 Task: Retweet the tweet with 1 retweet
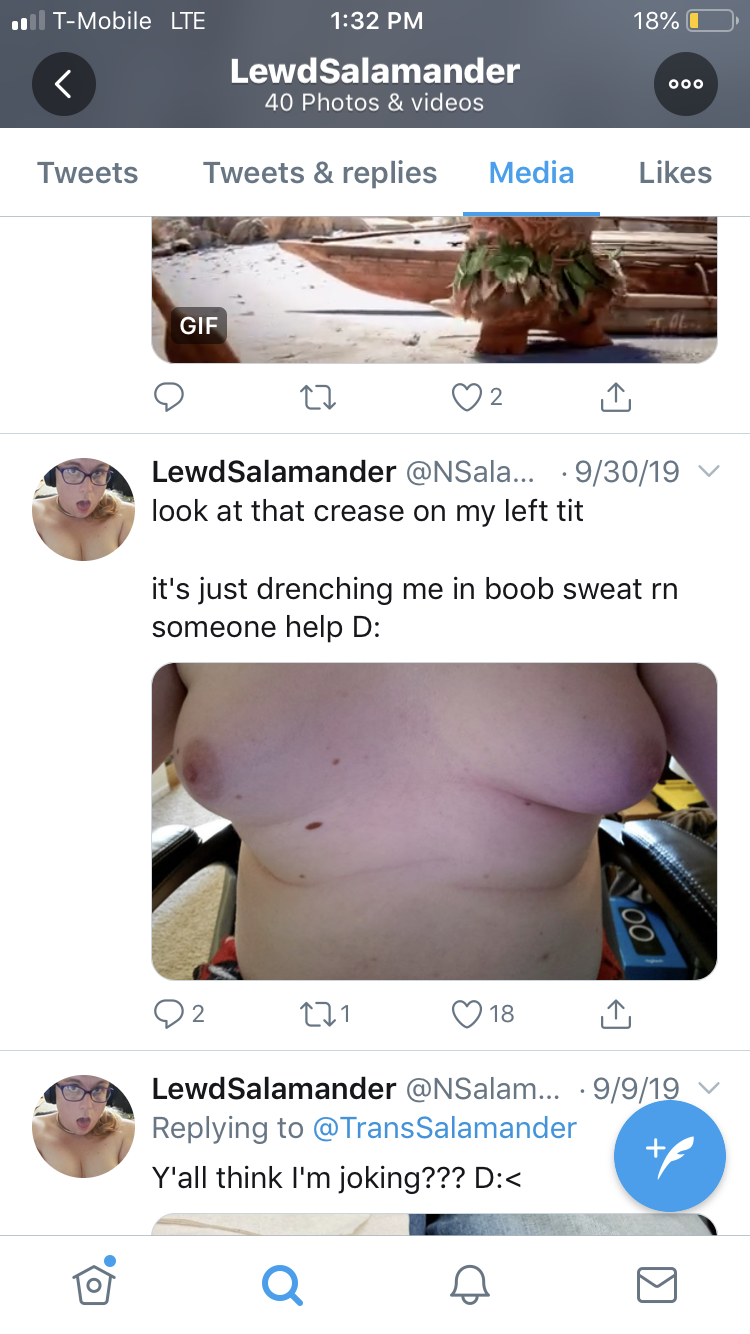tap(326, 1014)
